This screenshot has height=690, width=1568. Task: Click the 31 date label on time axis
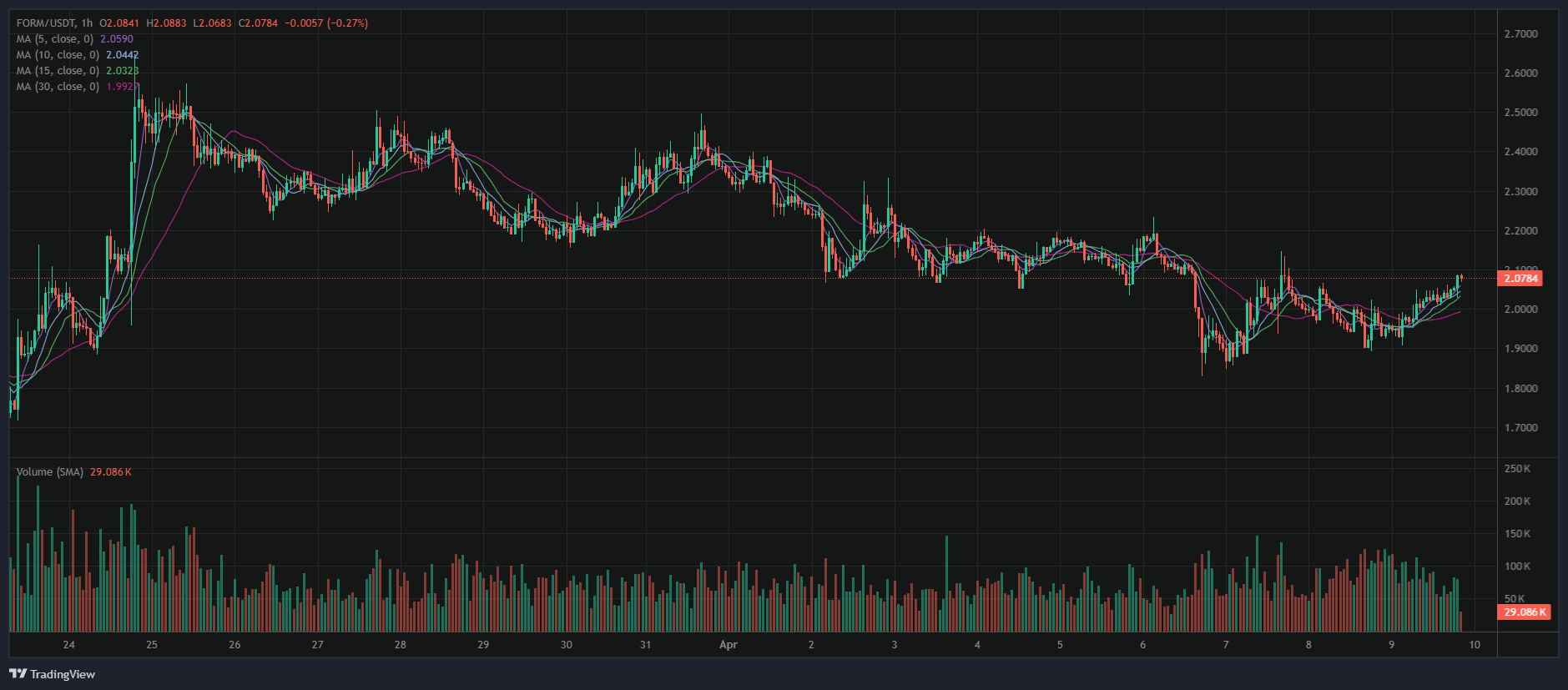tap(645, 644)
